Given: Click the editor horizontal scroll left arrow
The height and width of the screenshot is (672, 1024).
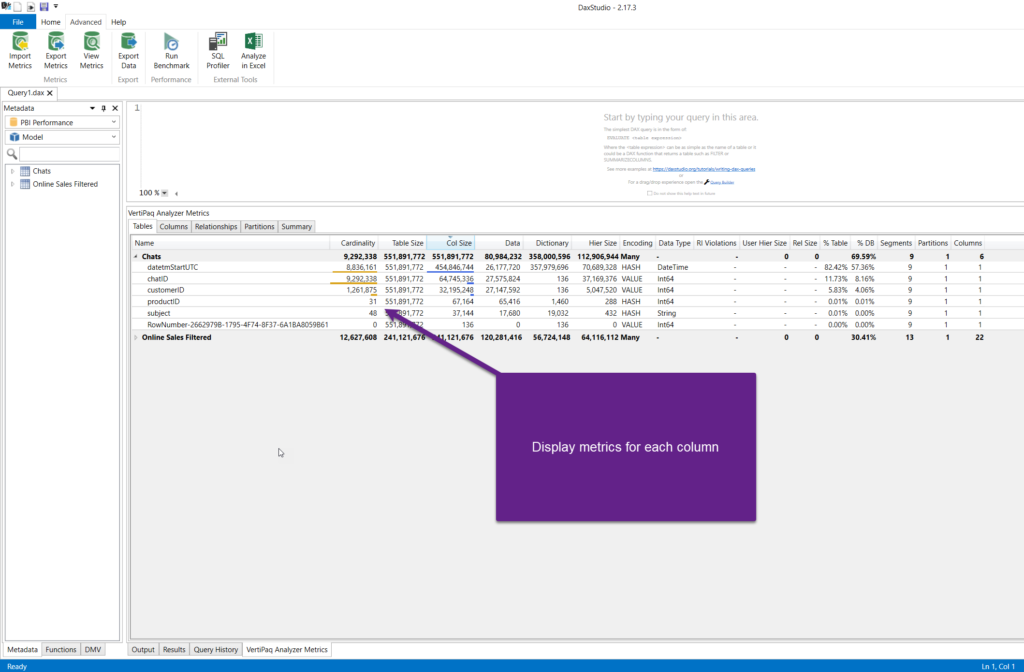Looking at the screenshot, I should pyautogui.click(x=176, y=193).
